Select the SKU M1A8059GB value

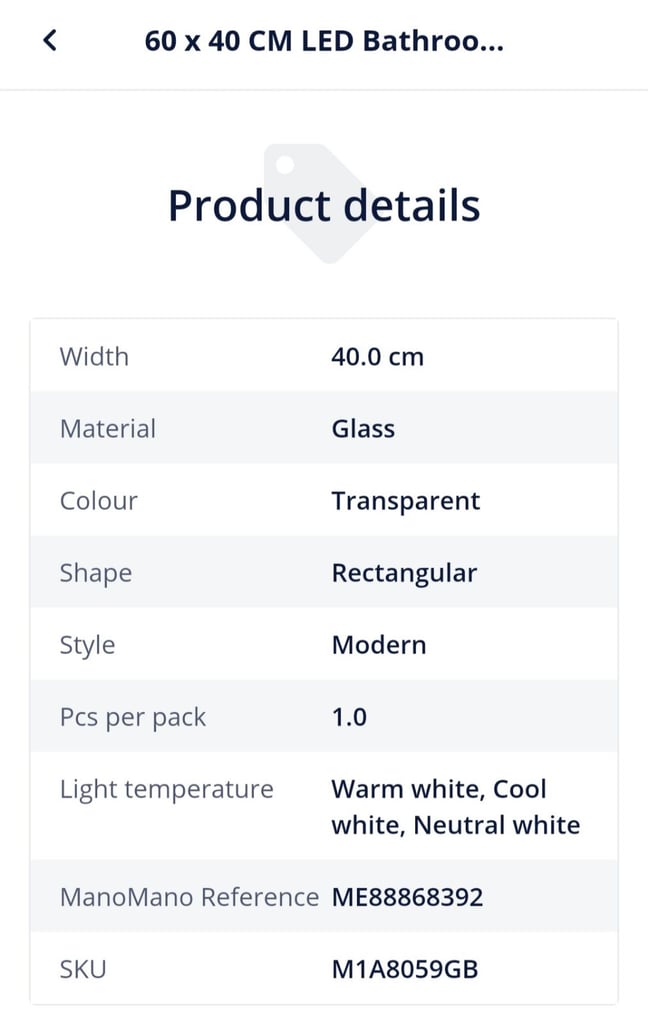coord(405,969)
